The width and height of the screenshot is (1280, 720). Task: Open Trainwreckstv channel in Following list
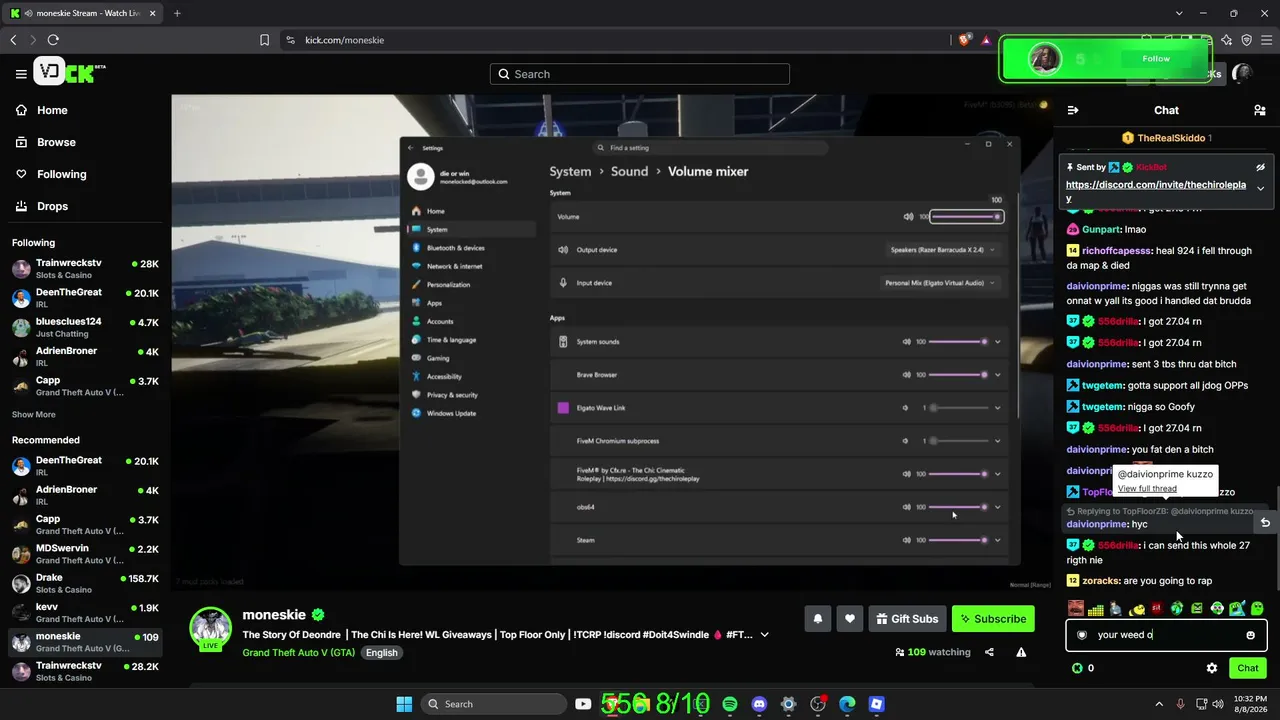click(x=84, y=269)
